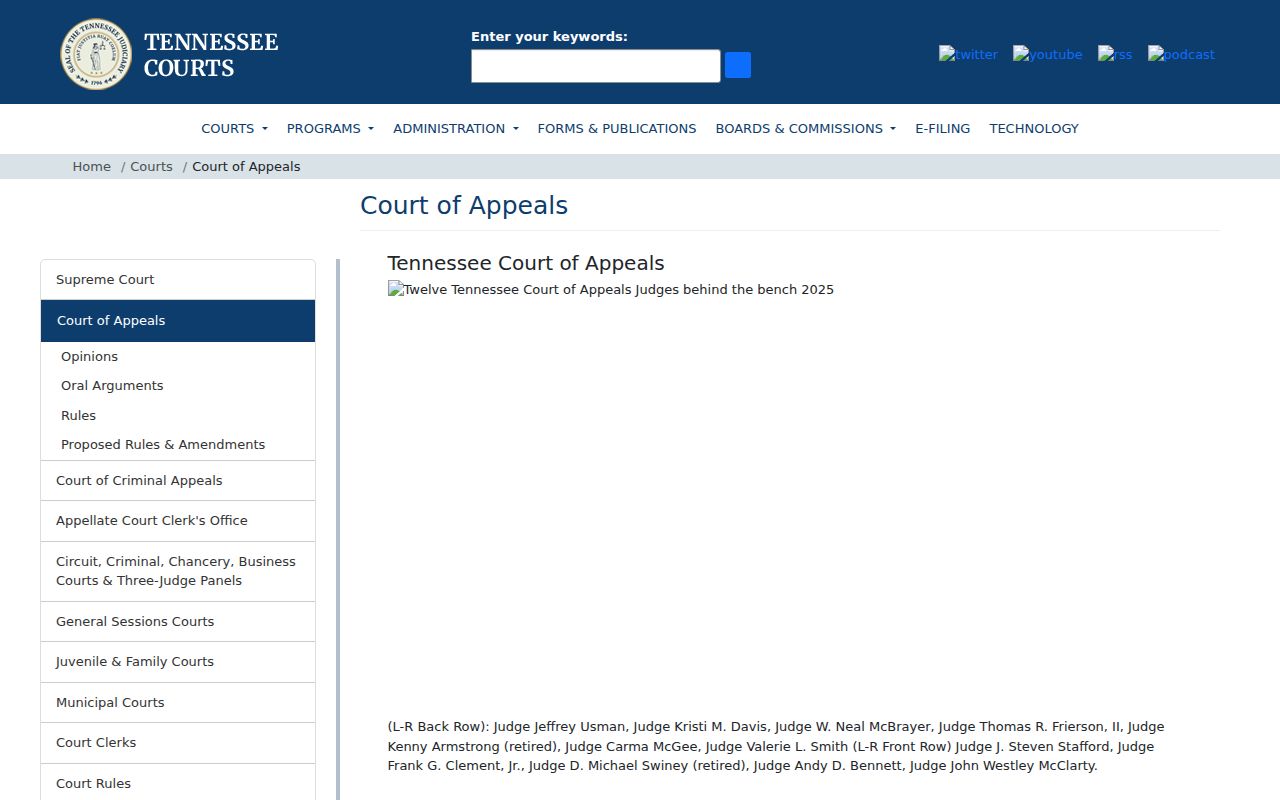Image resolution: width=1280 pixels, height=800 pixels.
Task: Open the Twitter social link
Action: tap(968, 54)
